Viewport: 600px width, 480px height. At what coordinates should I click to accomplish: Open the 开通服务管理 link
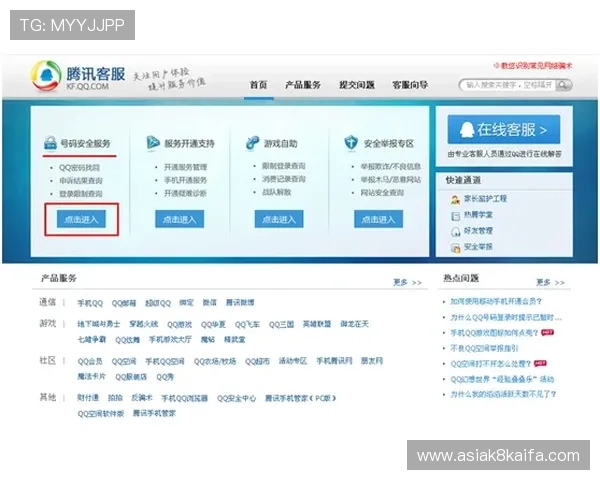click(x=186, y=167)
